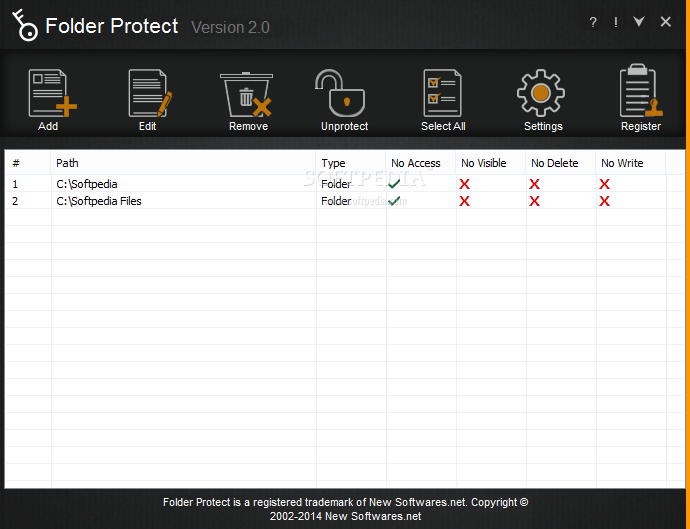
Task: Open the down-arrow menu in title bar
Action: [639, 21]
